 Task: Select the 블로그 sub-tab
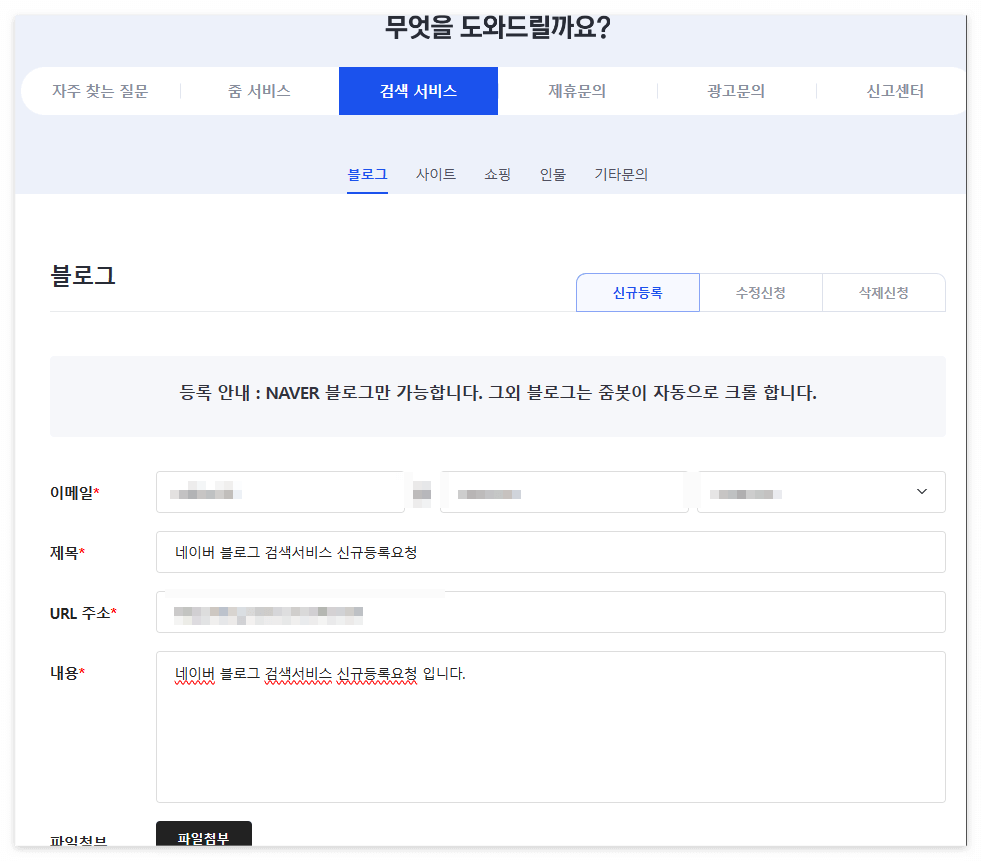[x=368, y=173]
